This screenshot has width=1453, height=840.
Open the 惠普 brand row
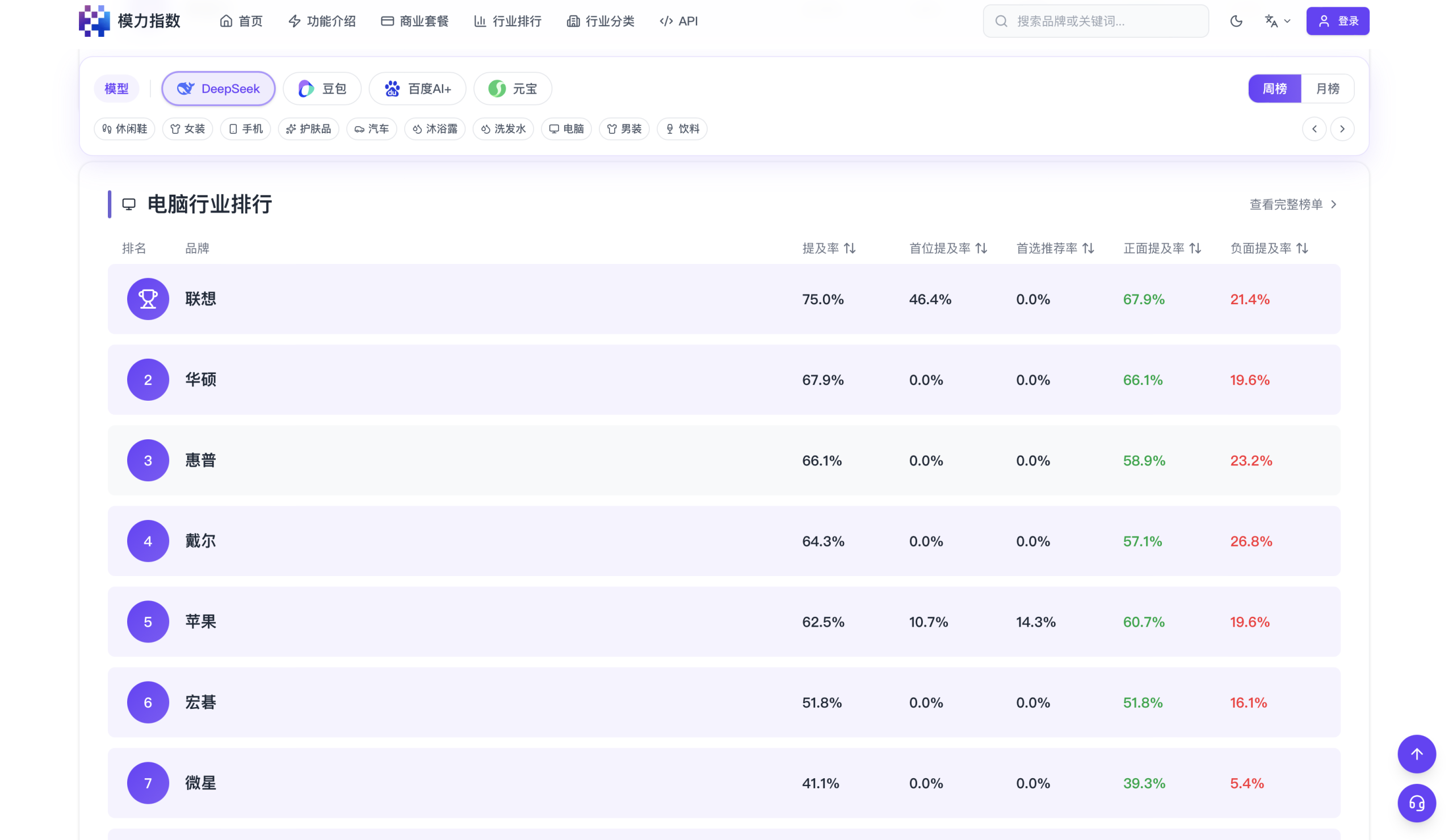point(724,461)
